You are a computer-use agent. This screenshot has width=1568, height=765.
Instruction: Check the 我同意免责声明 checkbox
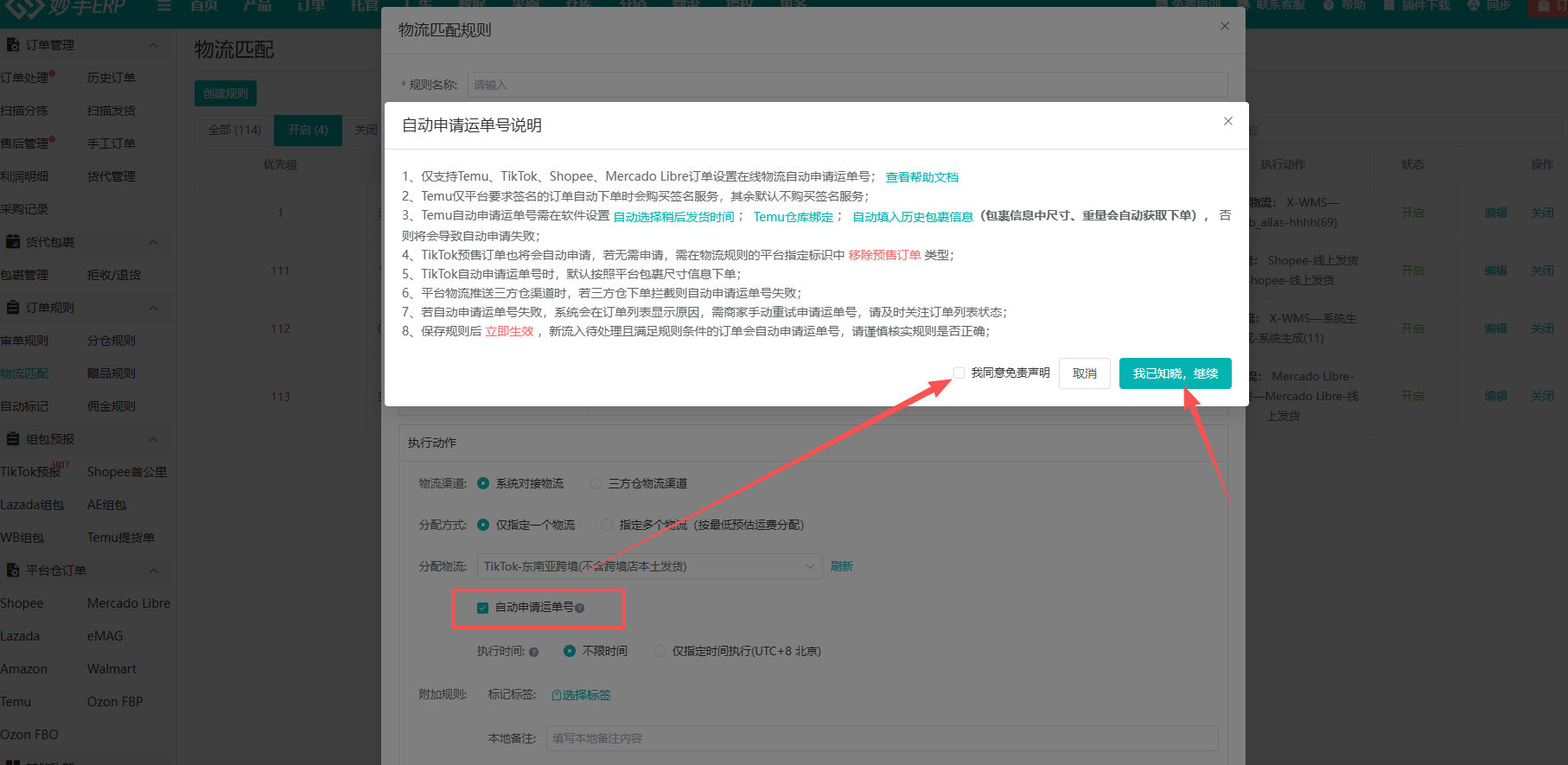coord(959,373)
